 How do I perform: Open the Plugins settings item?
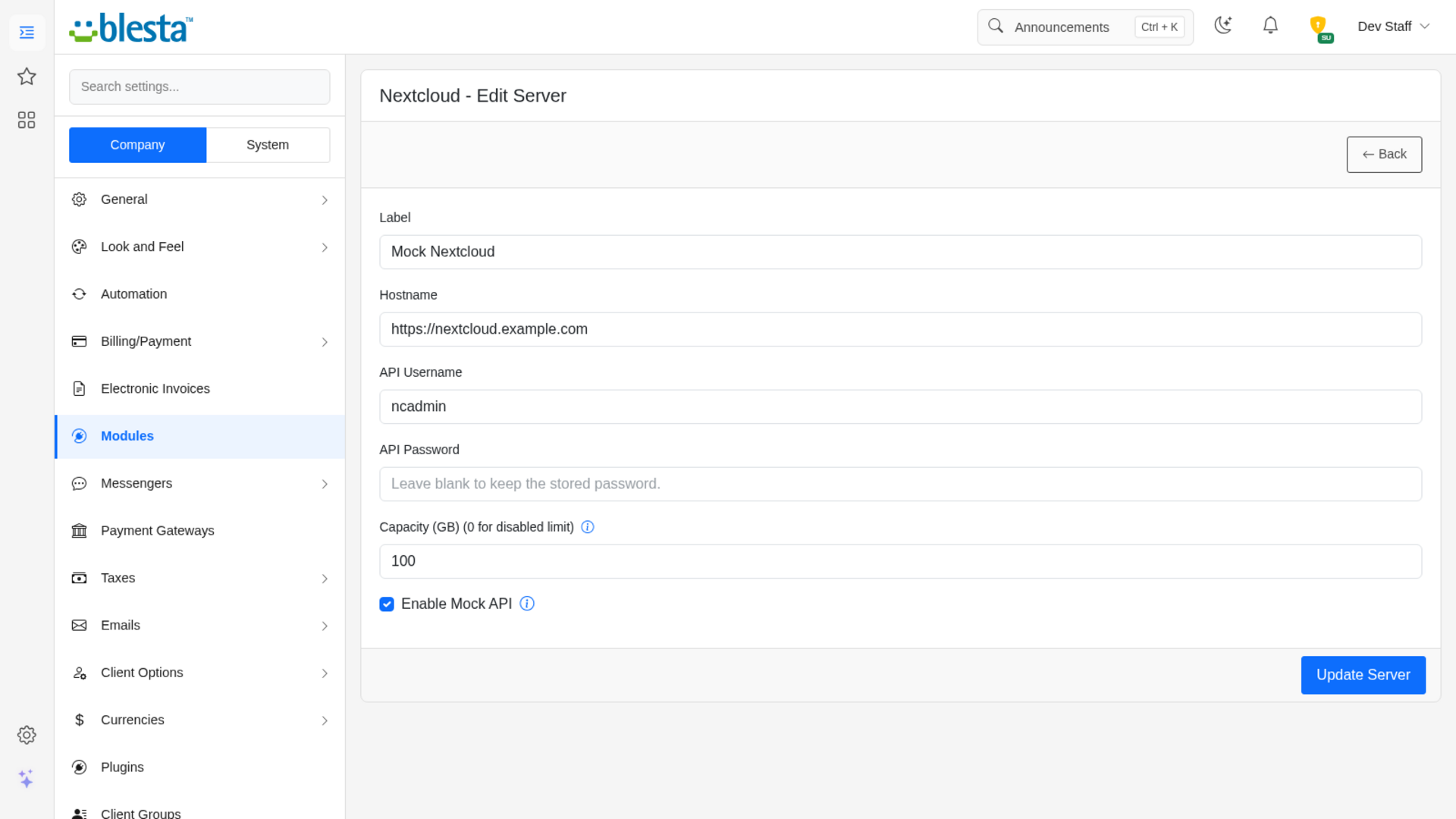click(x=199, y=767)
